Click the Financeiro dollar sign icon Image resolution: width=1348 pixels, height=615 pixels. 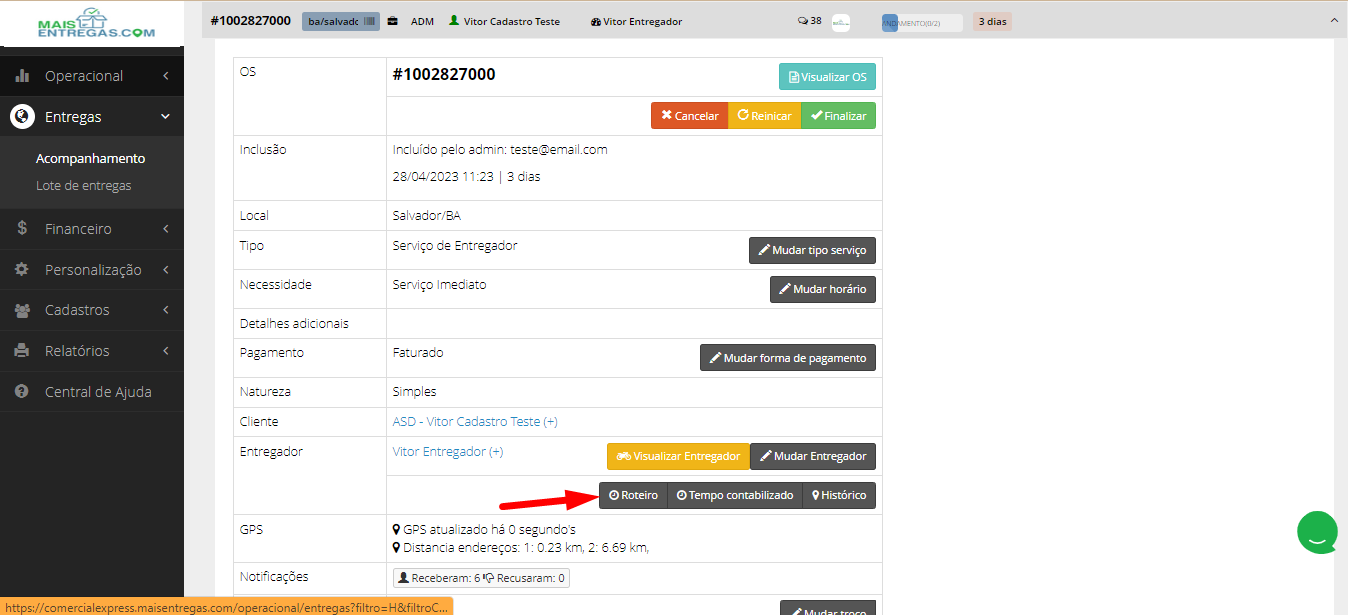pyautogui.click(x=22, y=229)
